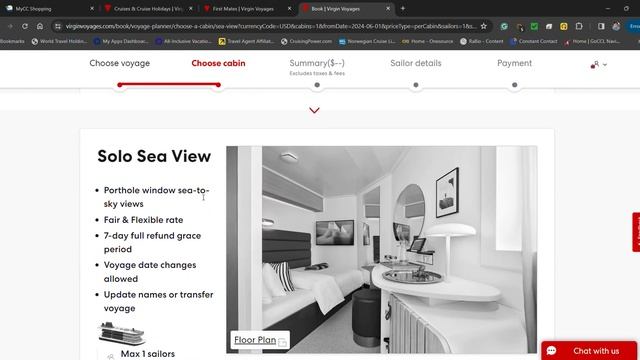Select the Choose cabin step
The width and height of the screenshot is (640, 360).
(218, 63)
